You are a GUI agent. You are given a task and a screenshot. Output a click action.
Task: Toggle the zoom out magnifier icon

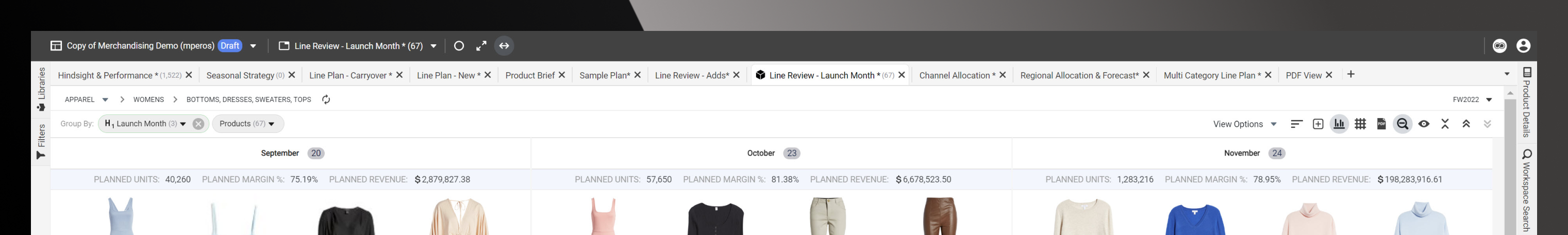[x=1403, y=124]
